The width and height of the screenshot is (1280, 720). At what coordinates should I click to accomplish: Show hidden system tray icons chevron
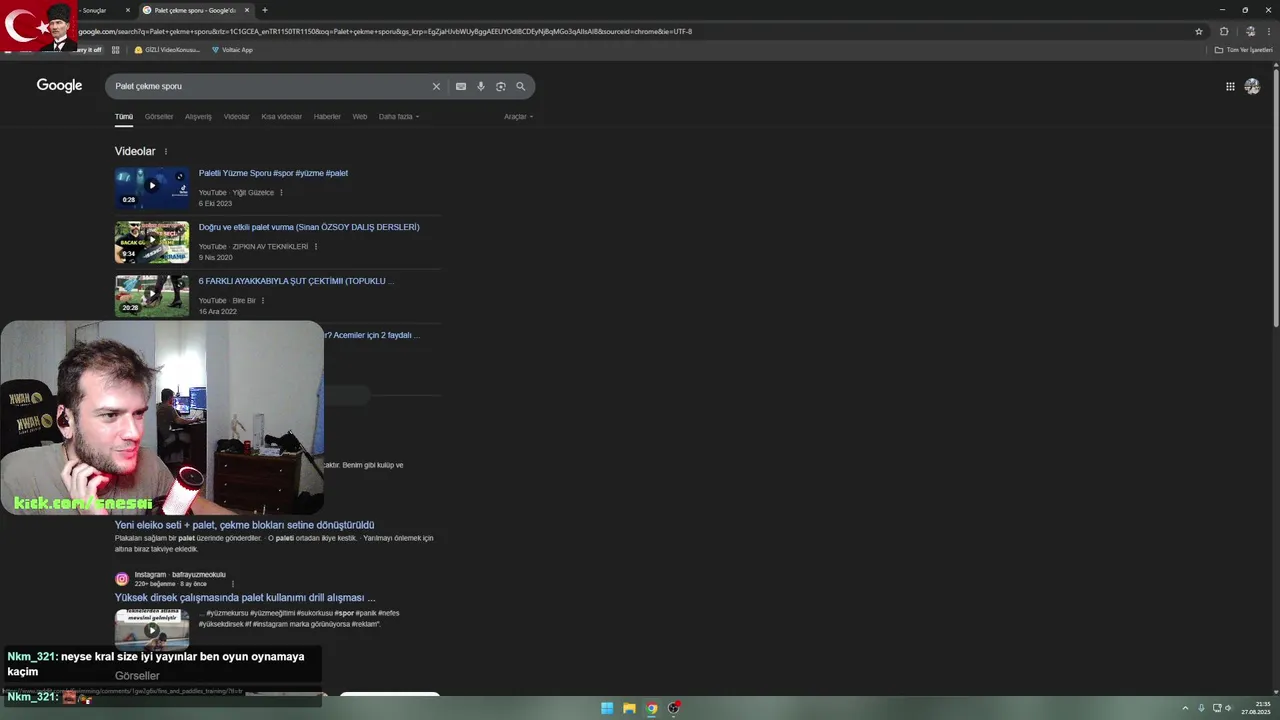pos(1186,708)
